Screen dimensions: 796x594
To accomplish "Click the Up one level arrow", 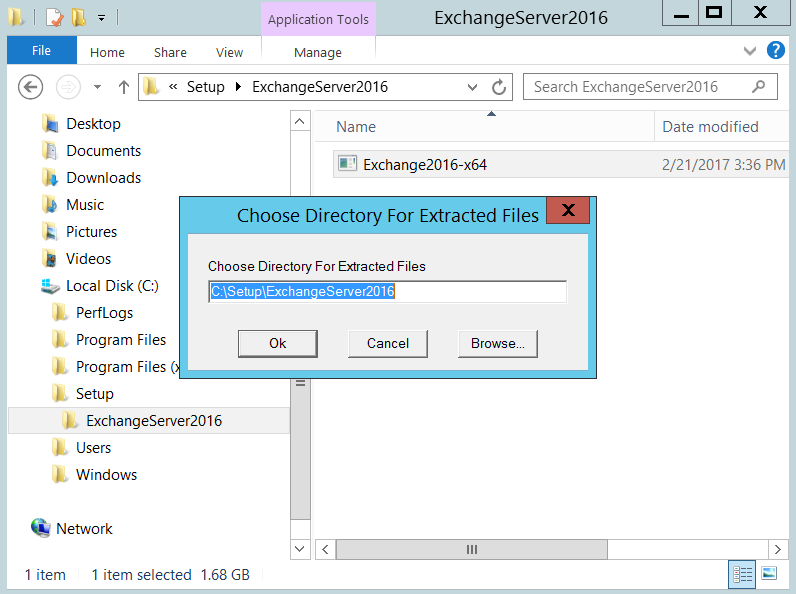I will point(124,87).
